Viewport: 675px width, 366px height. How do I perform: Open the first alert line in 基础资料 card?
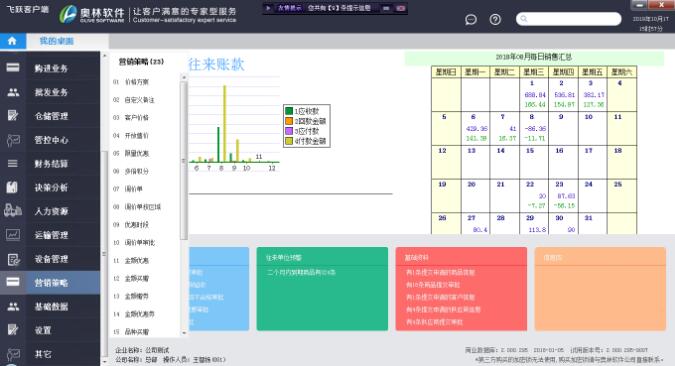pos(440,273)
